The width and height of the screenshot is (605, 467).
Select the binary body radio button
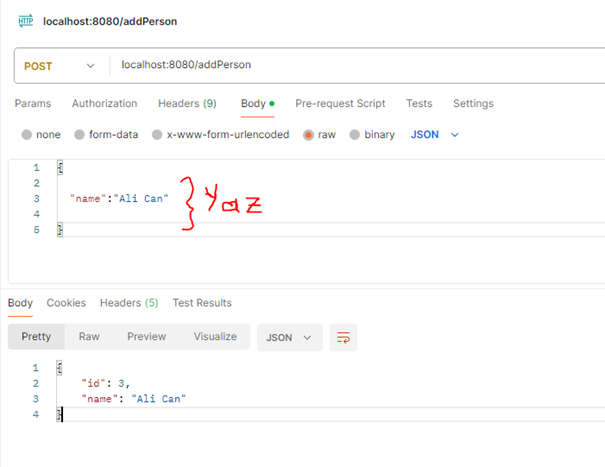point(355,135)
